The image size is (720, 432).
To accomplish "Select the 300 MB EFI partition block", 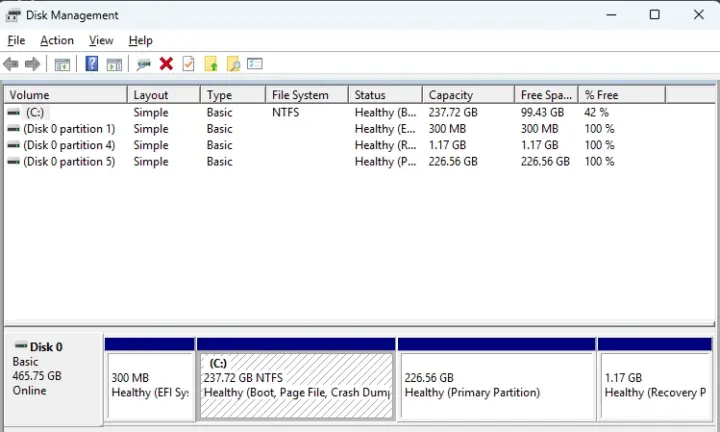I will 150,385.
